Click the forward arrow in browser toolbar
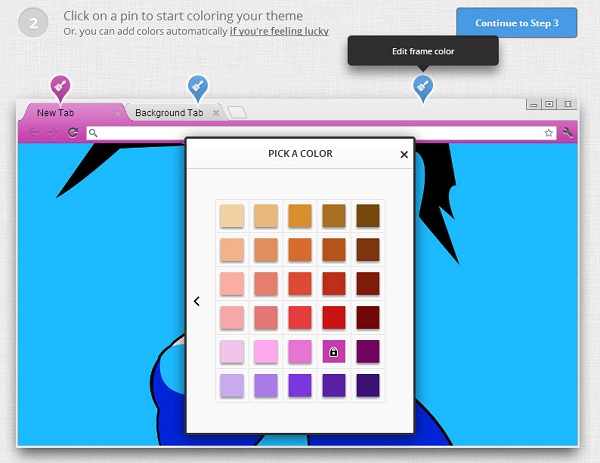The height and width of the screenshot is (463, 600). pos(53,132)
